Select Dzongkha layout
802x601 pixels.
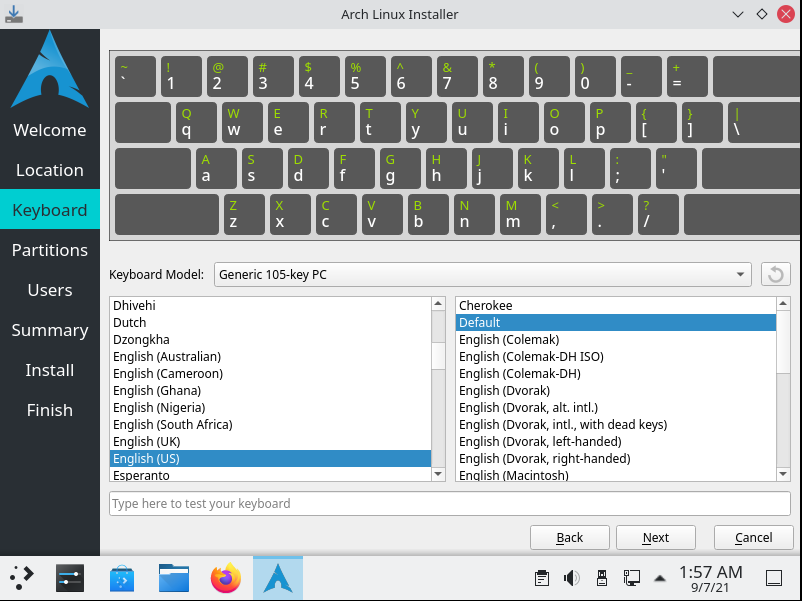270,339
